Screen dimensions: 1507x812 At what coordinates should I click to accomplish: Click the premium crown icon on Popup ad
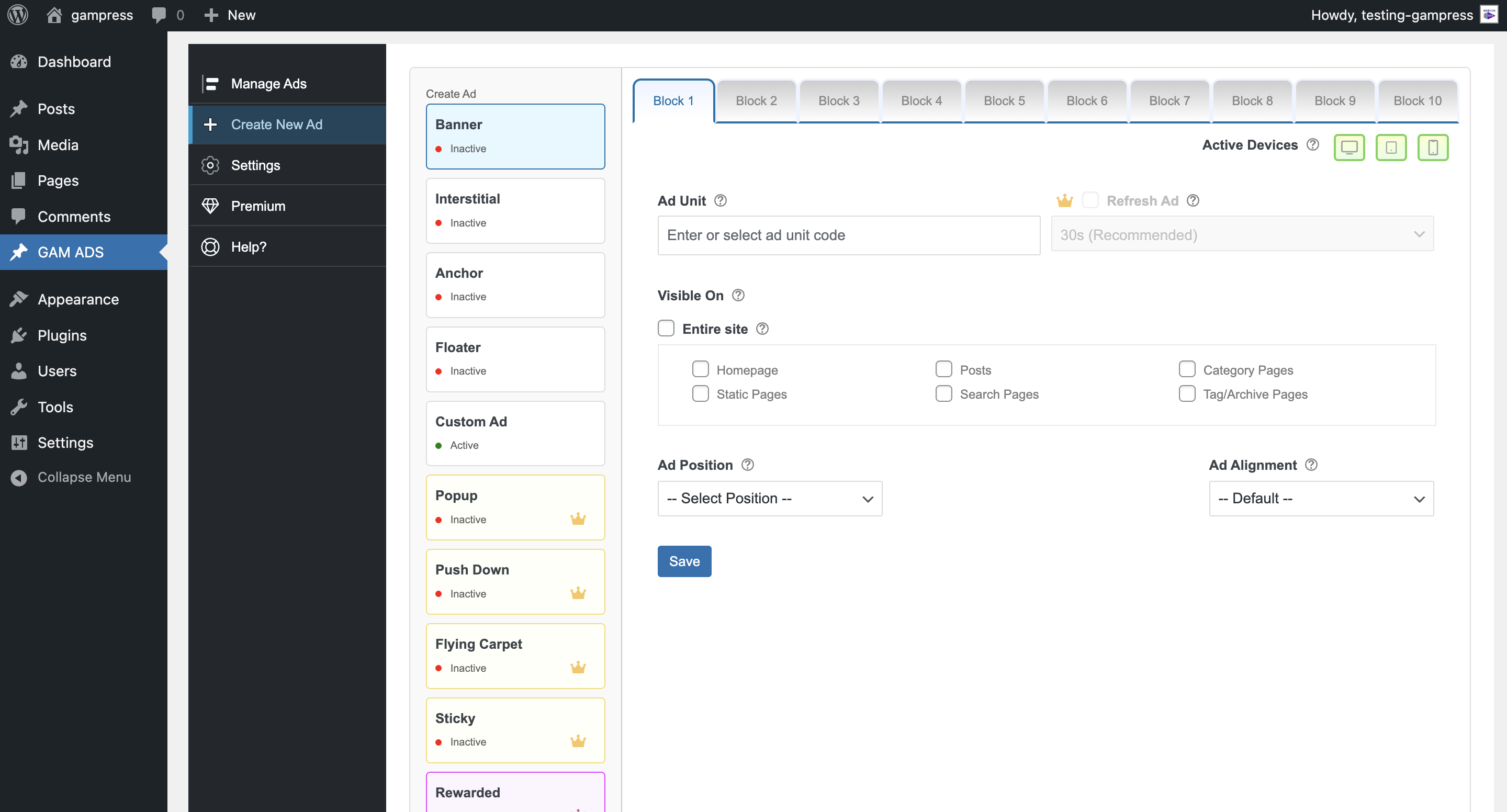point(578,518)
